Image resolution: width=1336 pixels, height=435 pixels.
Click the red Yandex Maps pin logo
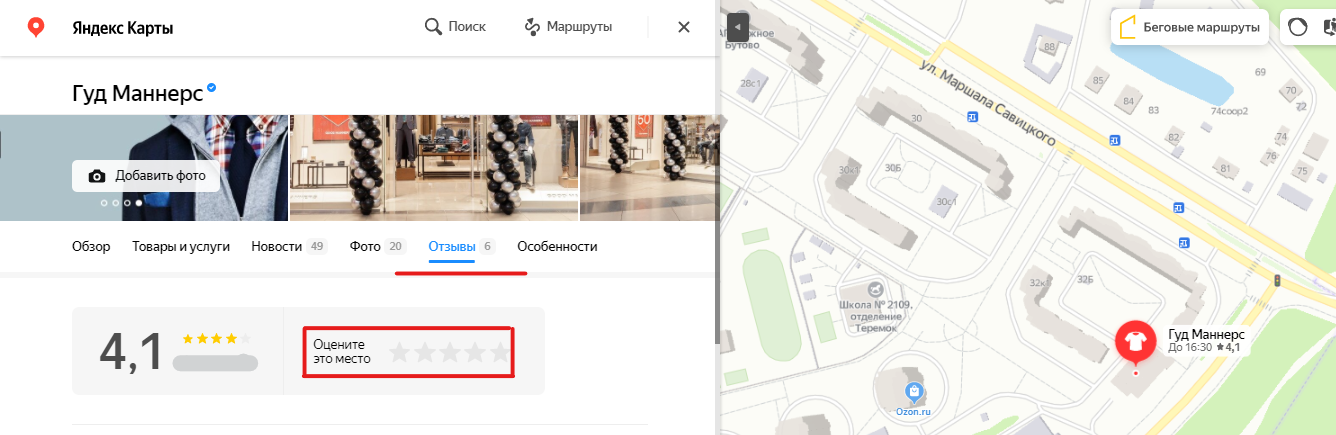(36, 27)
